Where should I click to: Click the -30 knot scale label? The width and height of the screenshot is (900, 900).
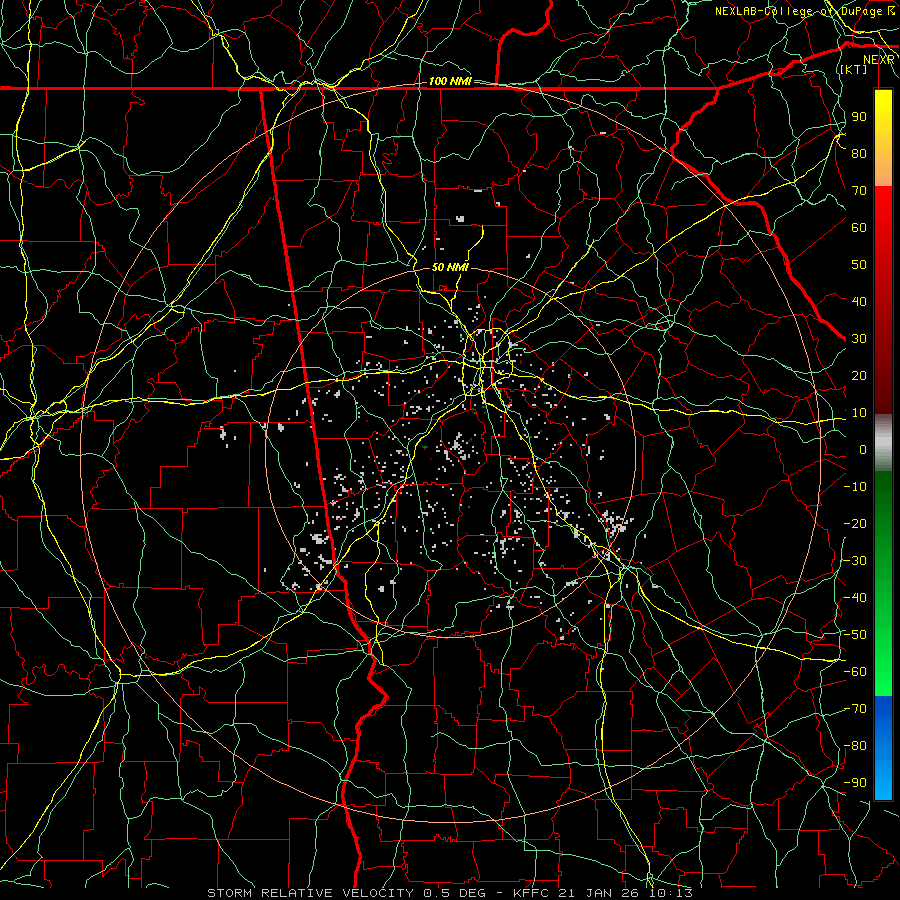click(855, 561)
